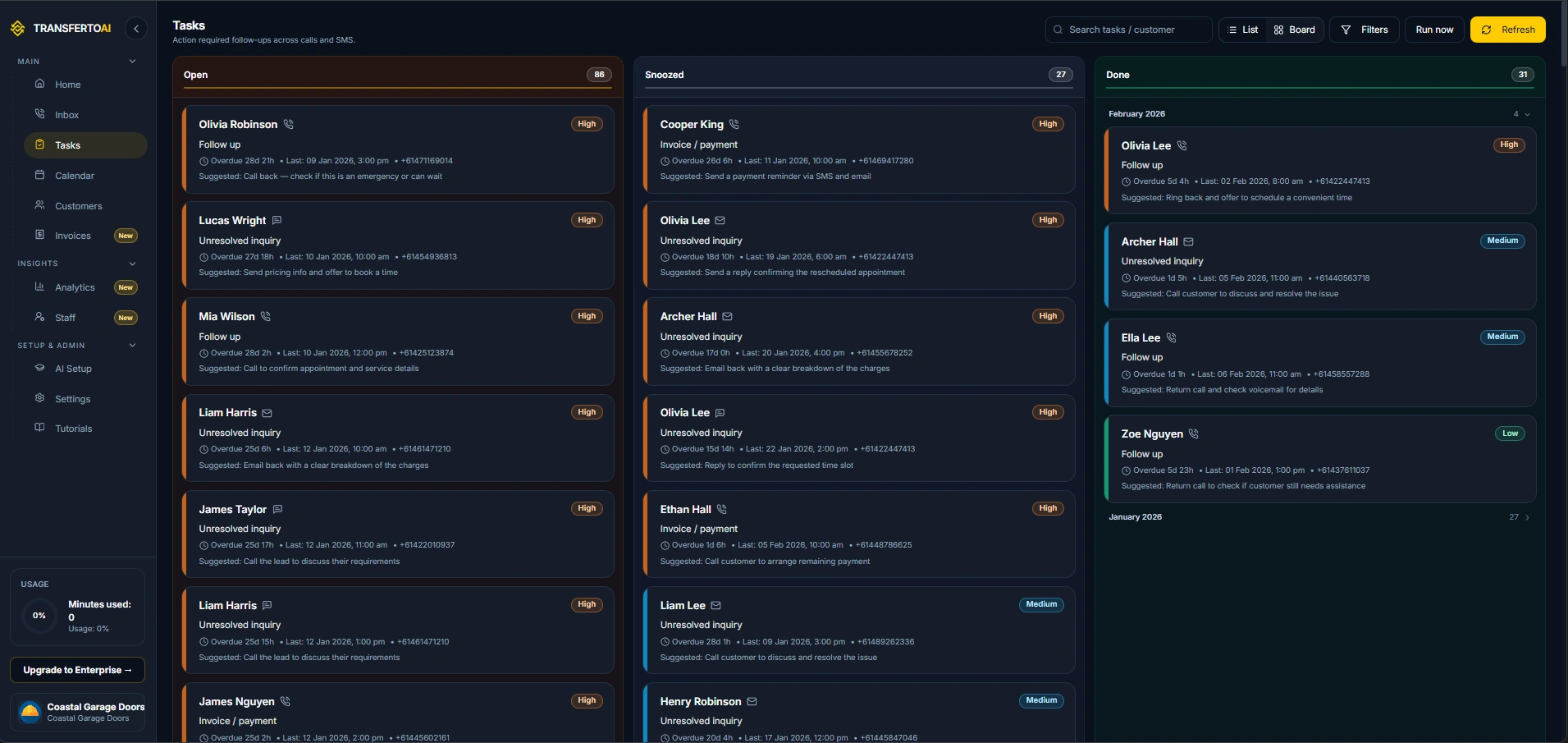The image size is (1568, 743).
Task: Switch to Board view
Action: pyautogui.click(x=1294, y=30)
